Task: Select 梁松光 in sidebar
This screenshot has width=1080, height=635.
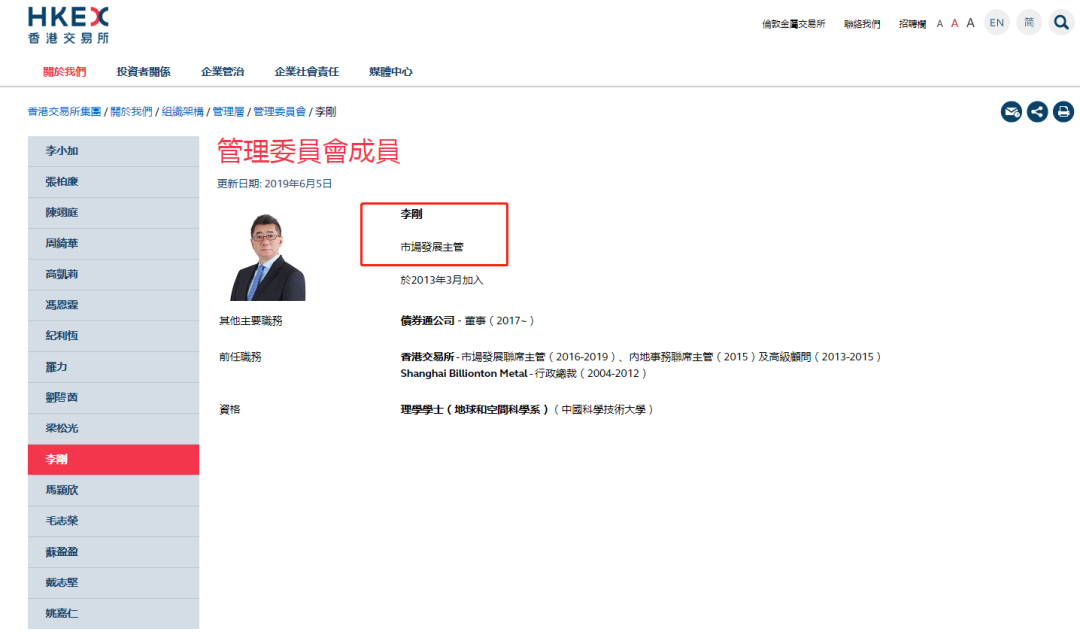Action: coord(114,428)
